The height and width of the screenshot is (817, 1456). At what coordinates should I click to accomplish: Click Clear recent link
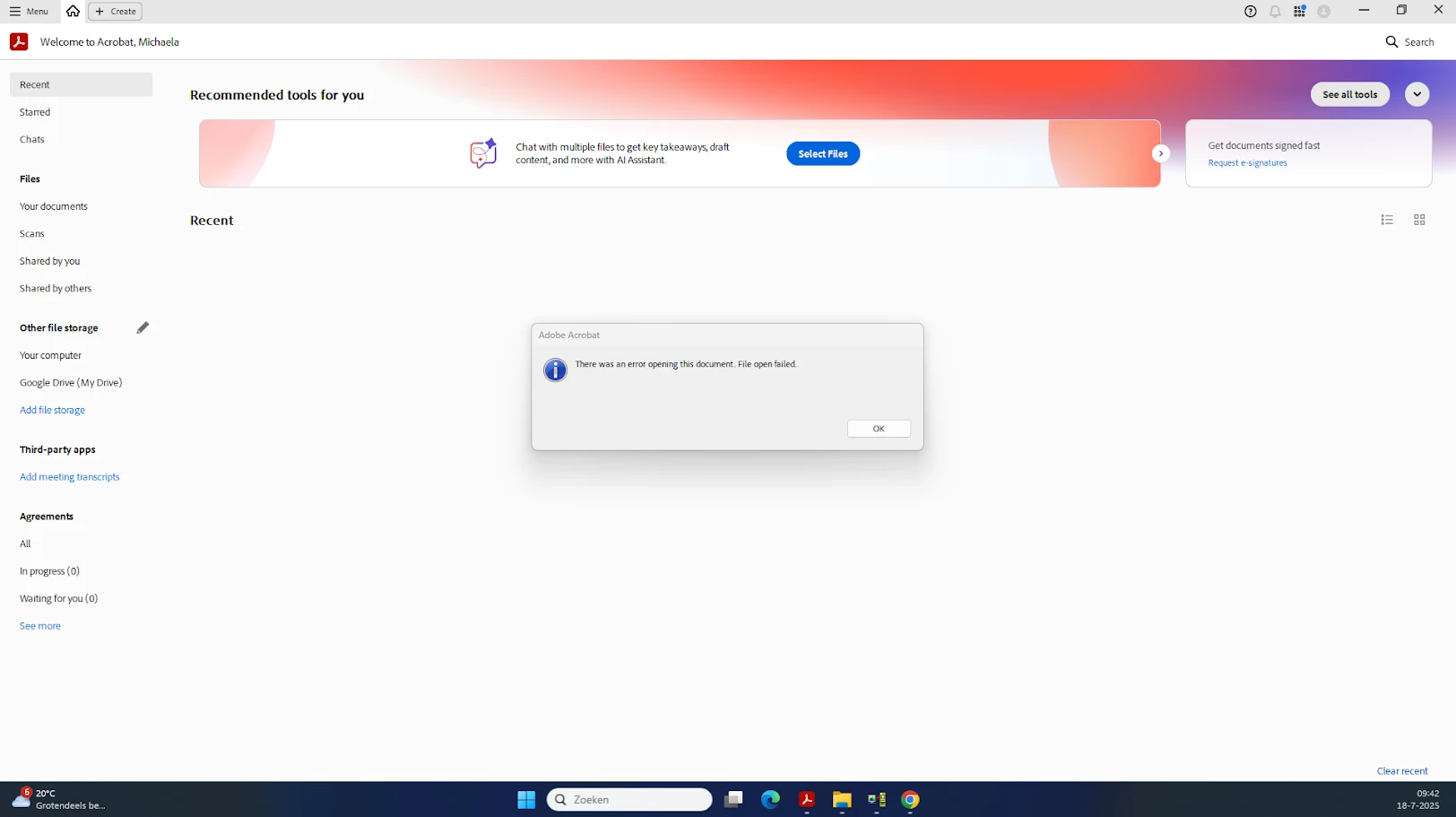(1402, 771)
